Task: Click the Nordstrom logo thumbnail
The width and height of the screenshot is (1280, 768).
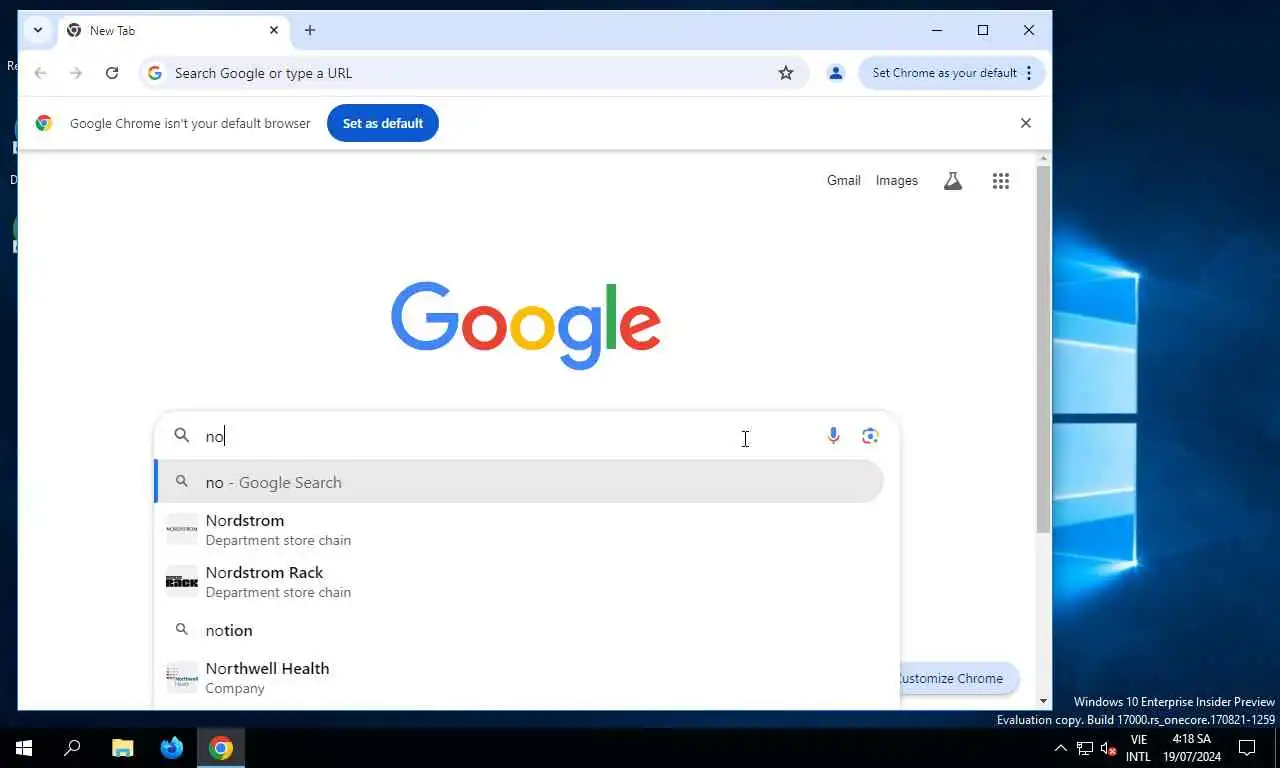Action: tap(182, 529)
